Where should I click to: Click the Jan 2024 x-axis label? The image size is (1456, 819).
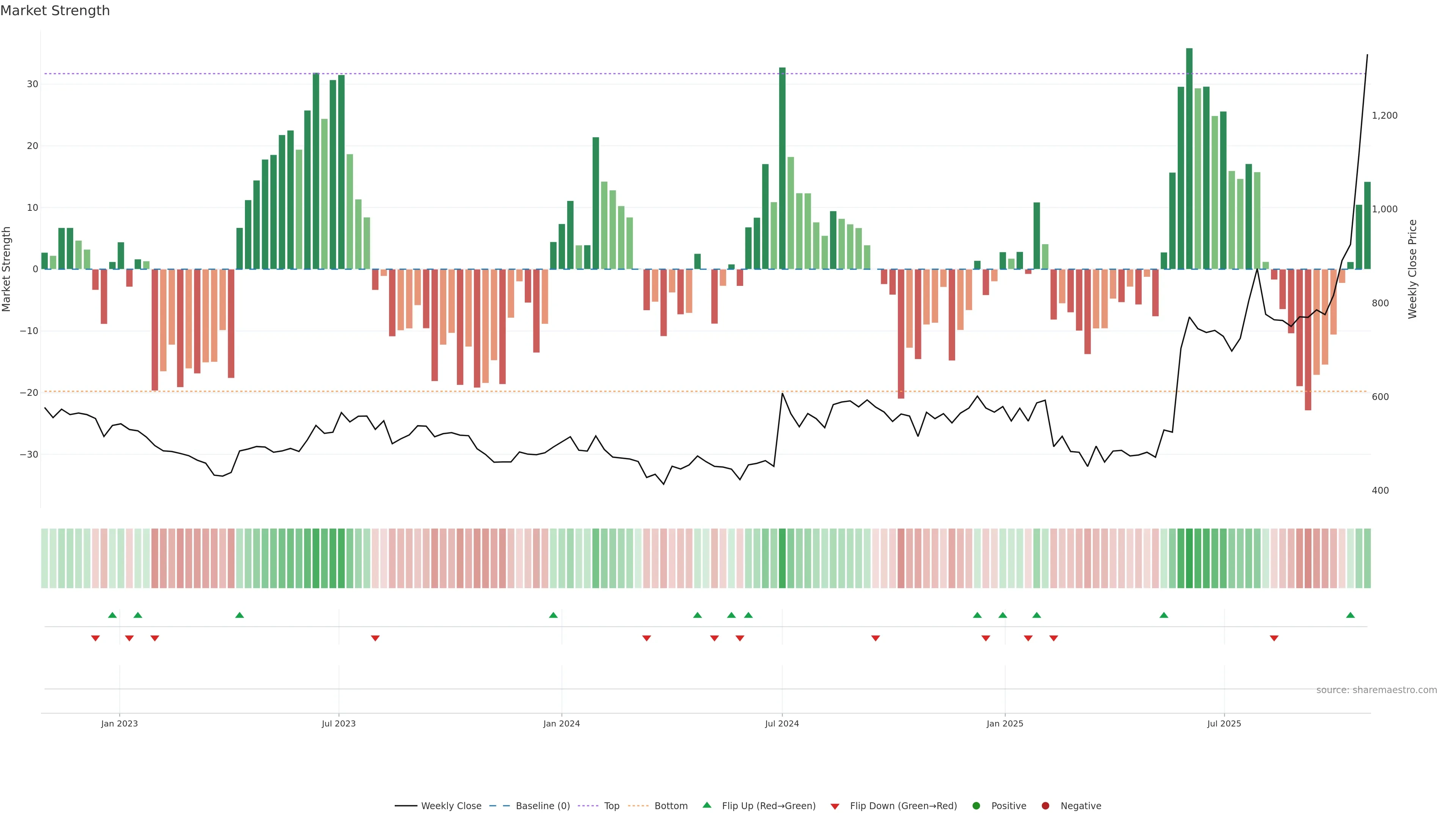click(x=561, y=723)
